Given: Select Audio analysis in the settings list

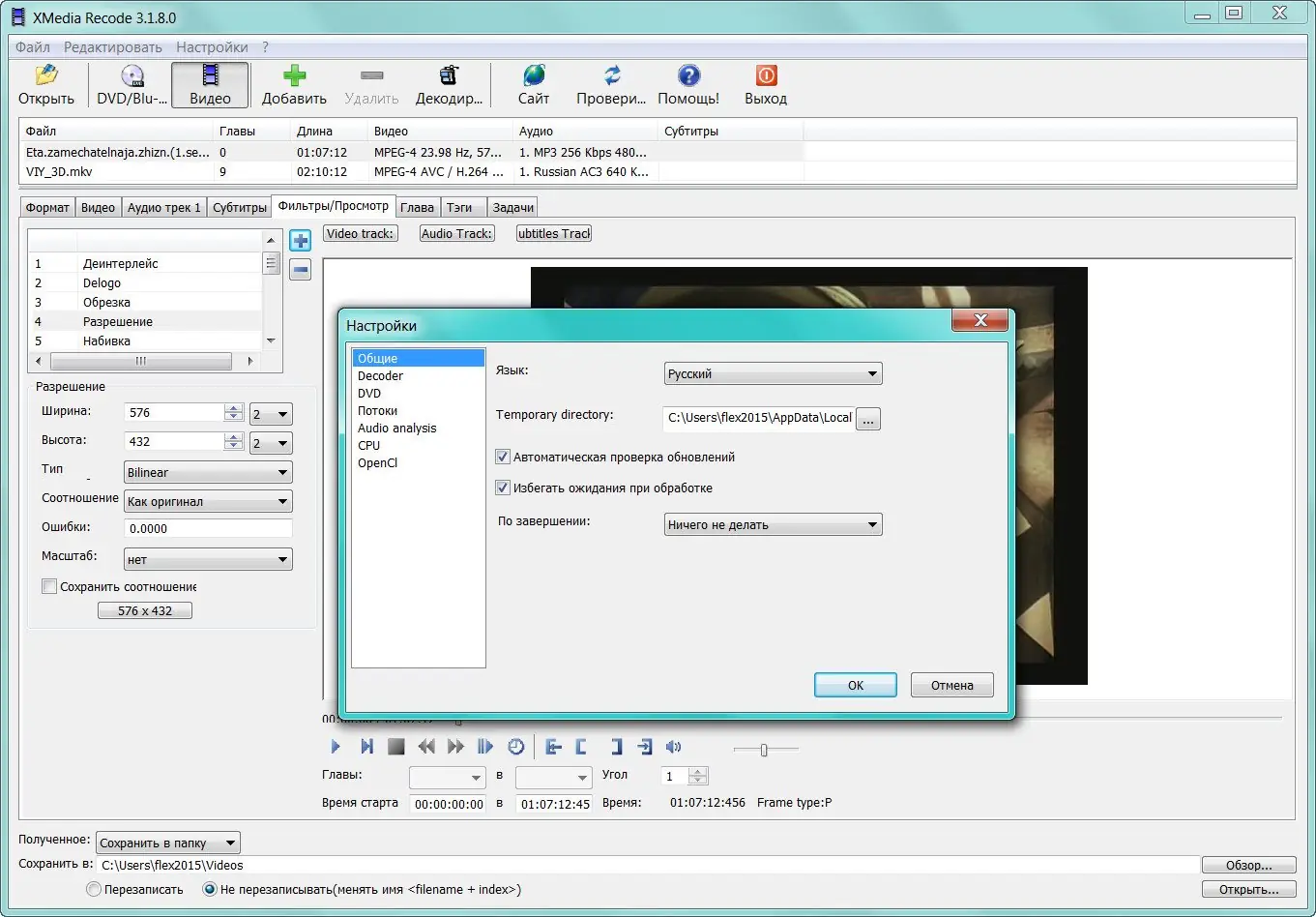Looking at the screenshot, I should 397,428.
